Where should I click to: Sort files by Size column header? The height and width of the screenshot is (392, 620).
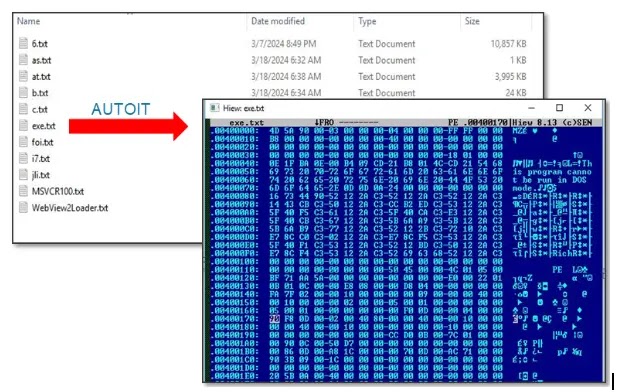(472, 21)
